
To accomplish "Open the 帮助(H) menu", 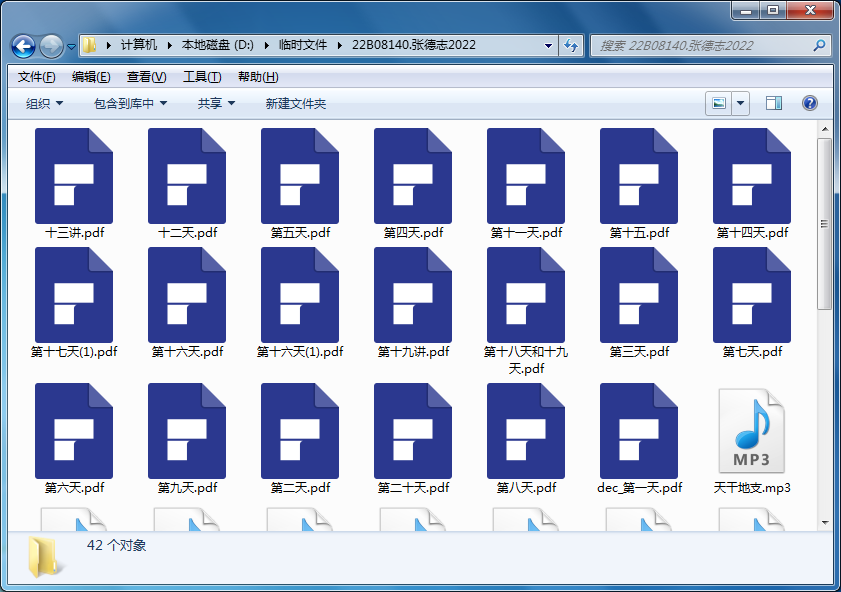I will pyautogui.click(x=258, y=77).
